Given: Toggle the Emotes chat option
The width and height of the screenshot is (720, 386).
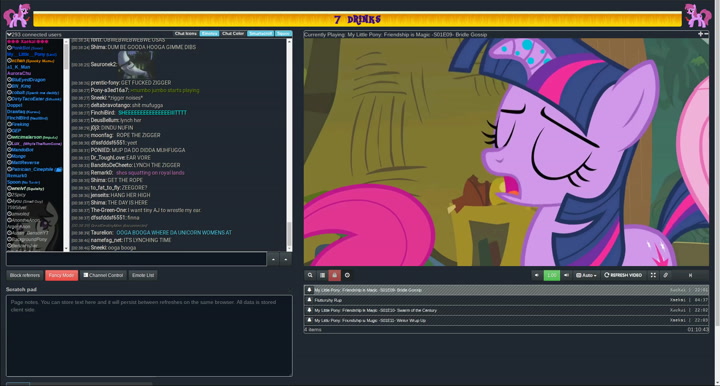Looking at the screenshot, I should [209, 34].
